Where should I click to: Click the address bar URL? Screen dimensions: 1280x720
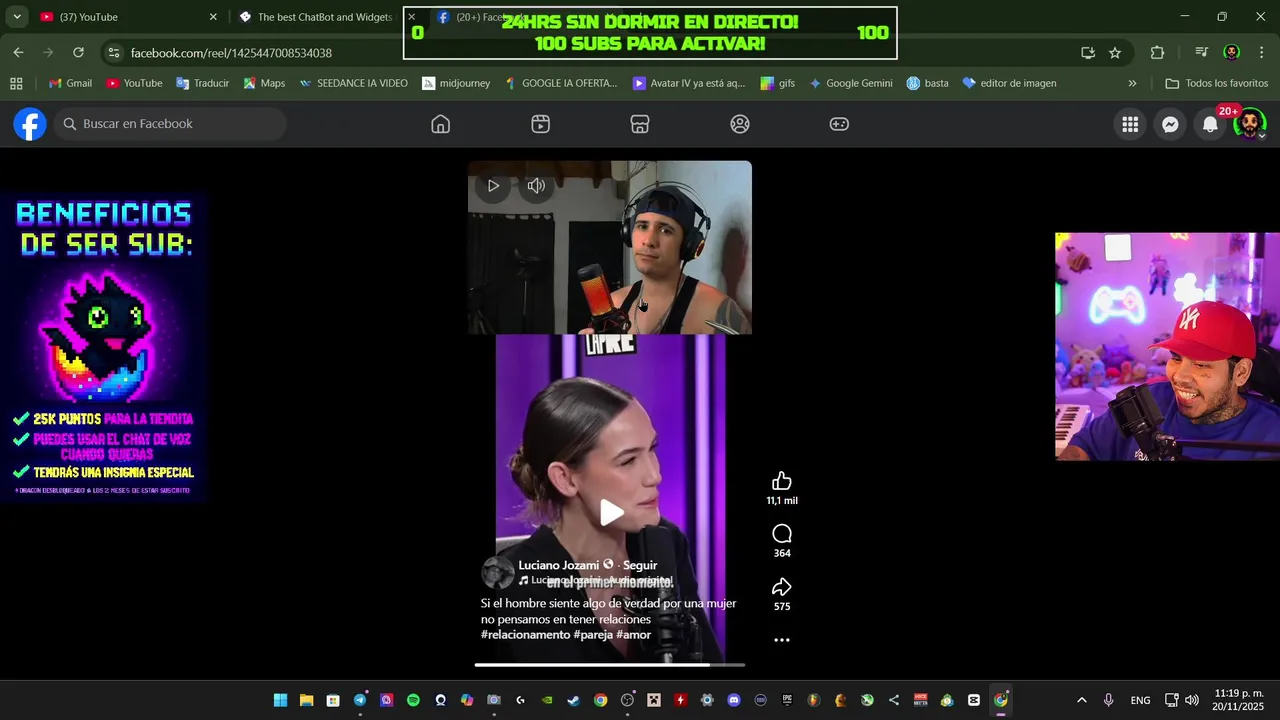231,53
